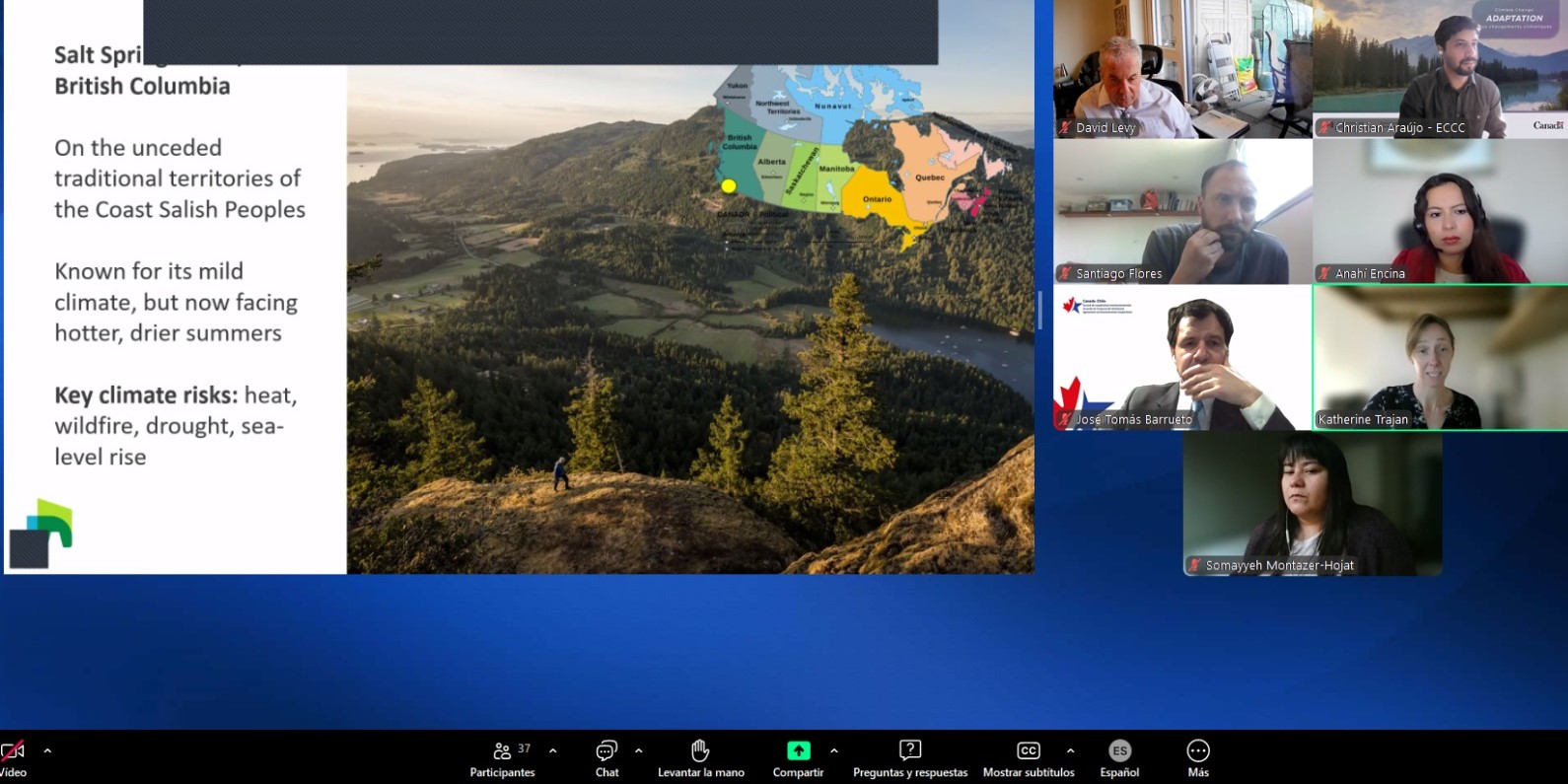This screenshot has height=784, width=1568.
Task: Click Christian Araújo - ECCC video tile
Action: click(1440, 69)
